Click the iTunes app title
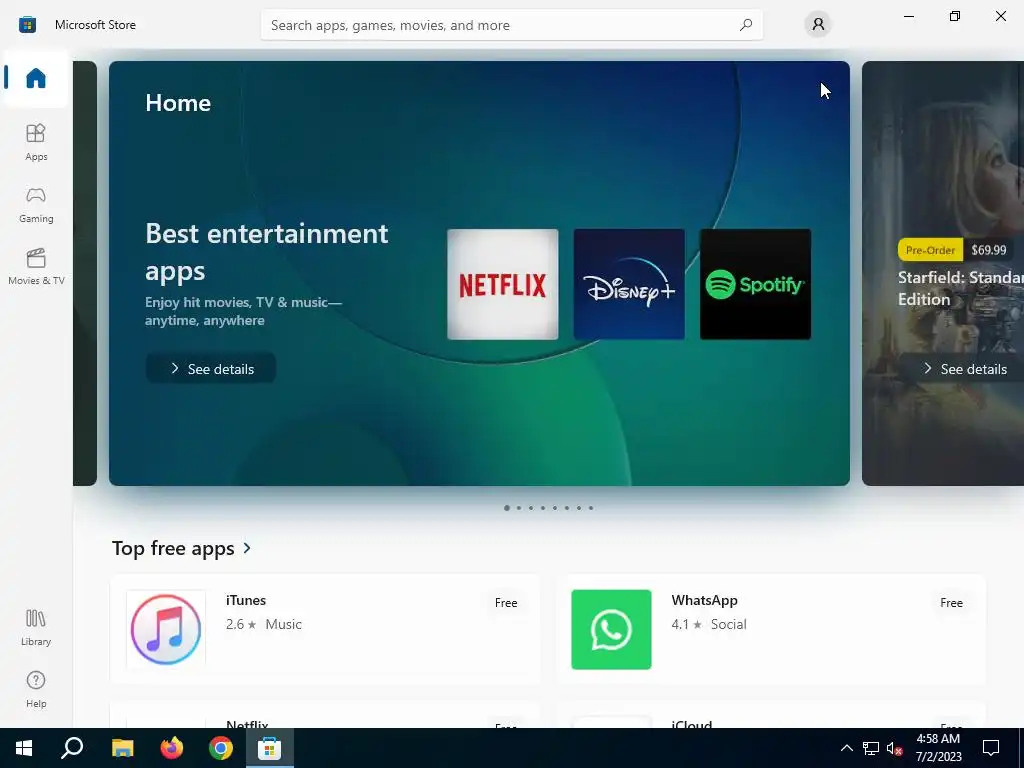 point(246,600)
